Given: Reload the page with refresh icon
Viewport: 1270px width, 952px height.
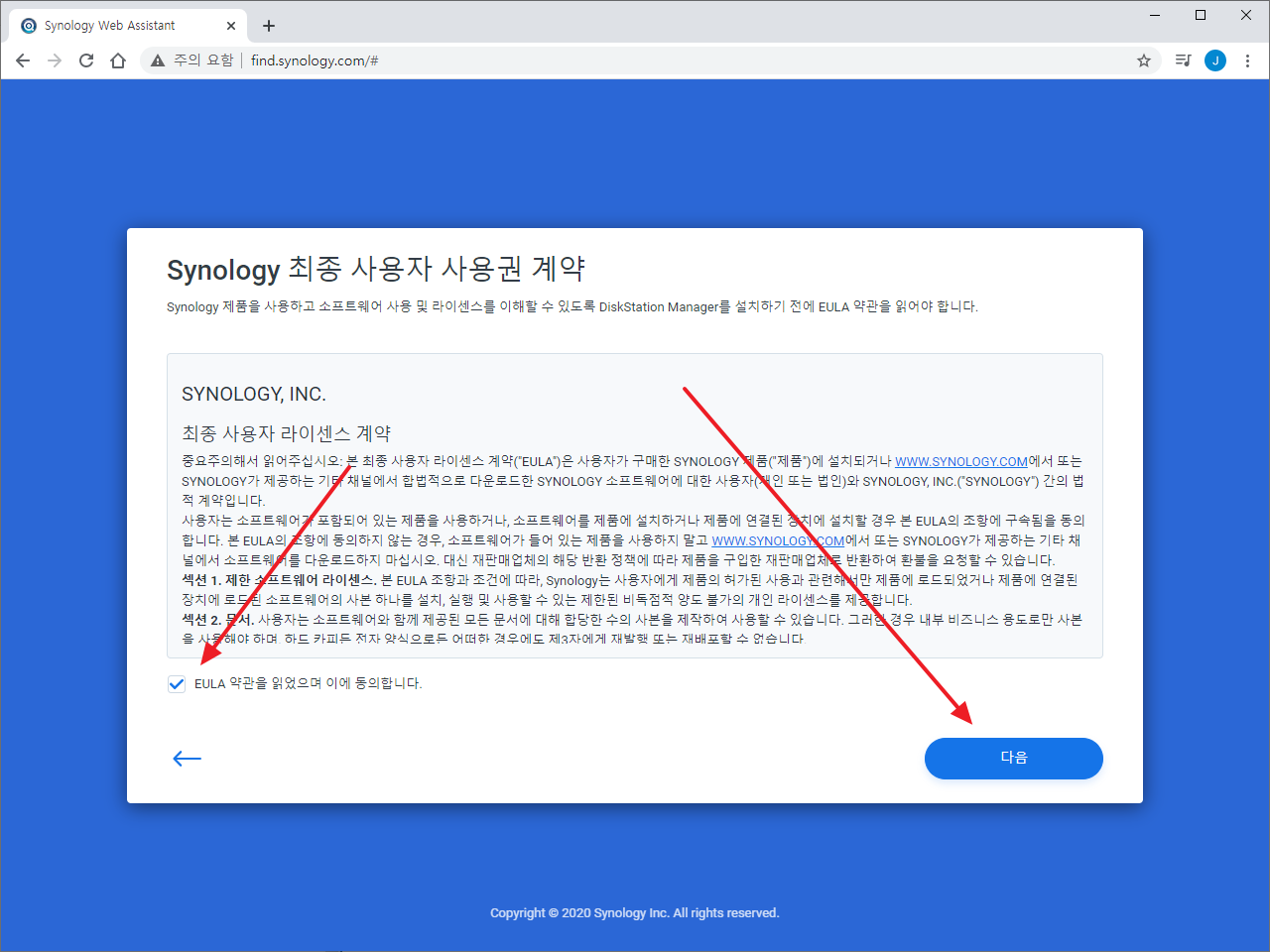Looking at the screenshot, I should tap(86, 60).
